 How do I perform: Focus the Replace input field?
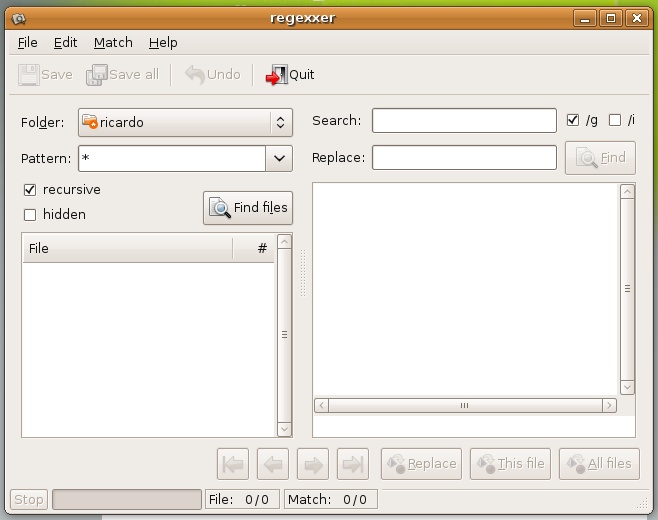[x=464, y=158]
